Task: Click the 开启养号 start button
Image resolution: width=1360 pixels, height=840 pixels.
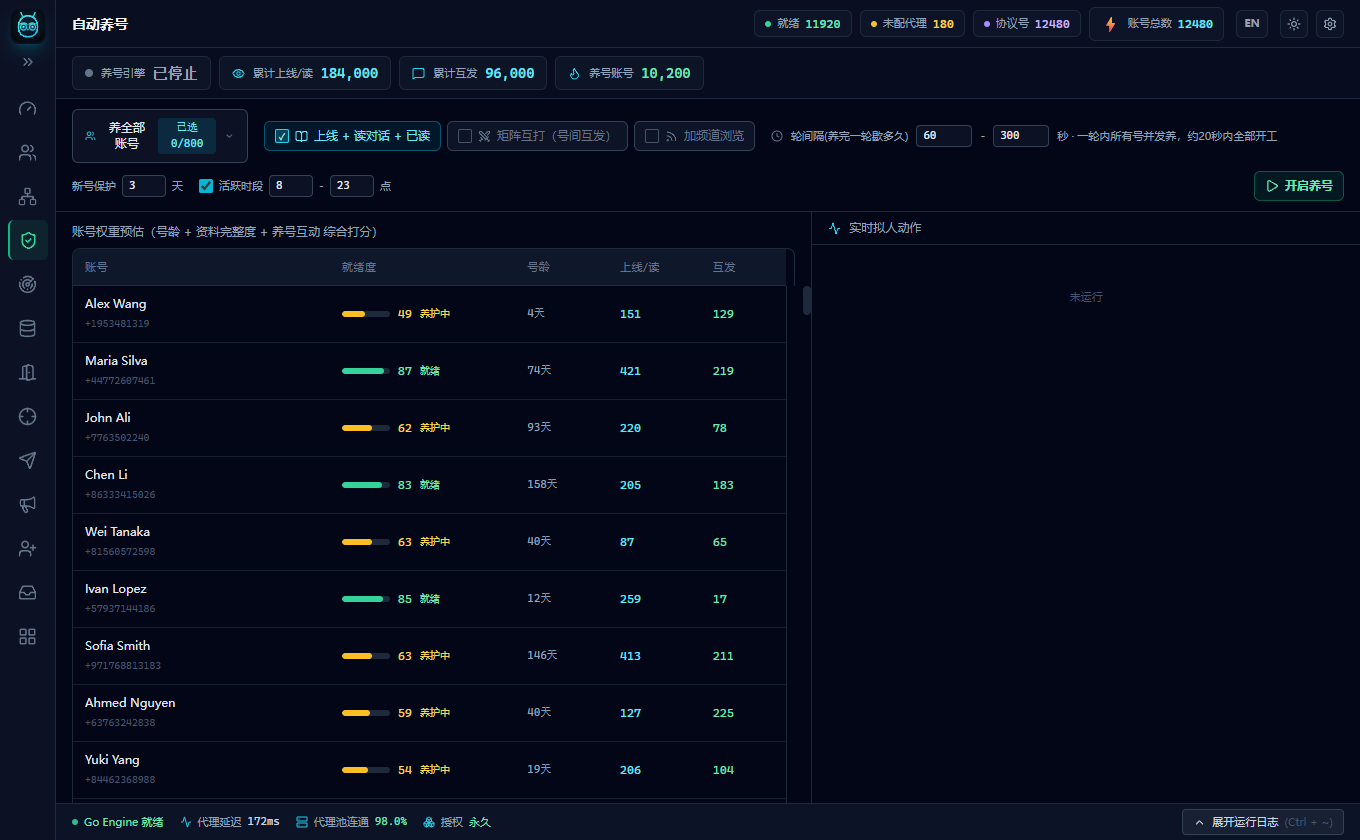Action: 1299,186
